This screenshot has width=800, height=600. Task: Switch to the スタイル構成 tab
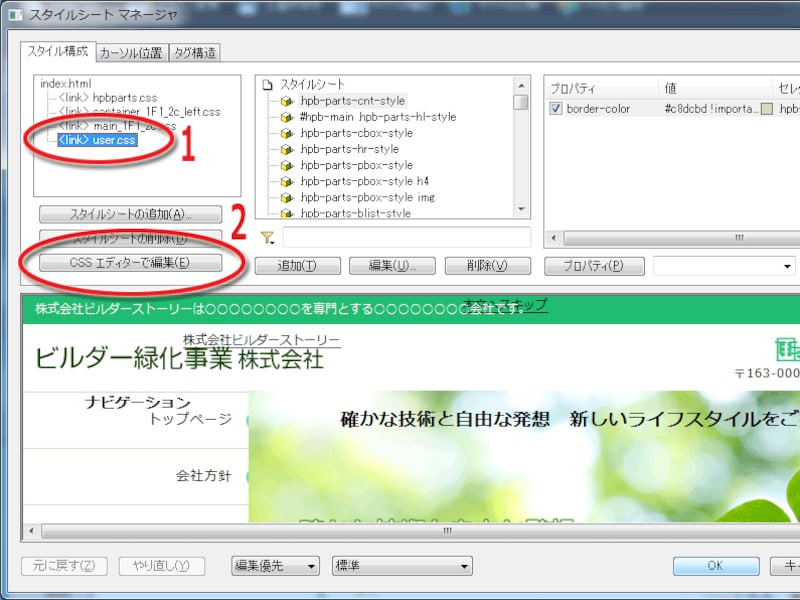[x=58, y=52]
